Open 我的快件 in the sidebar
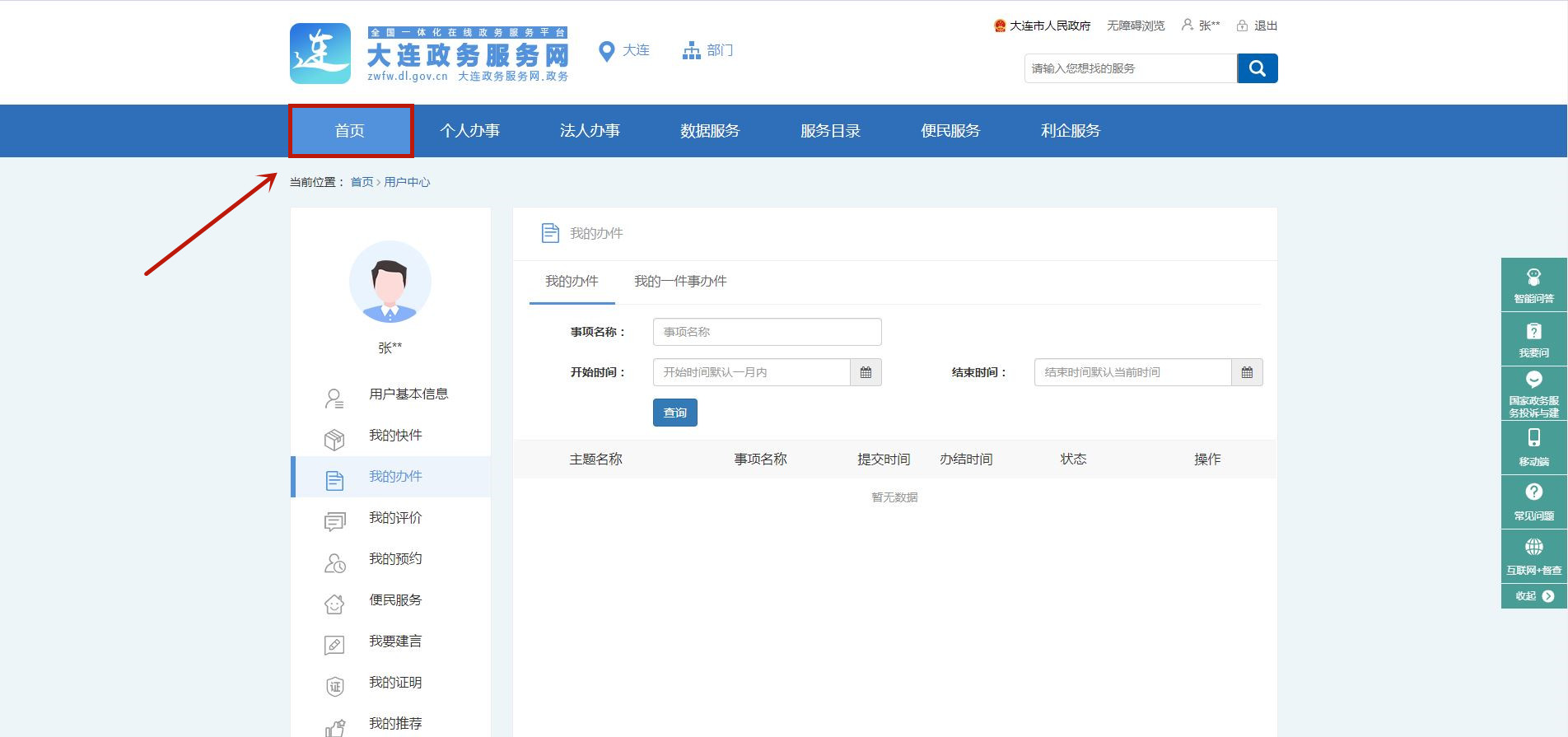1568x737 pixels. (x=395, y=436)
